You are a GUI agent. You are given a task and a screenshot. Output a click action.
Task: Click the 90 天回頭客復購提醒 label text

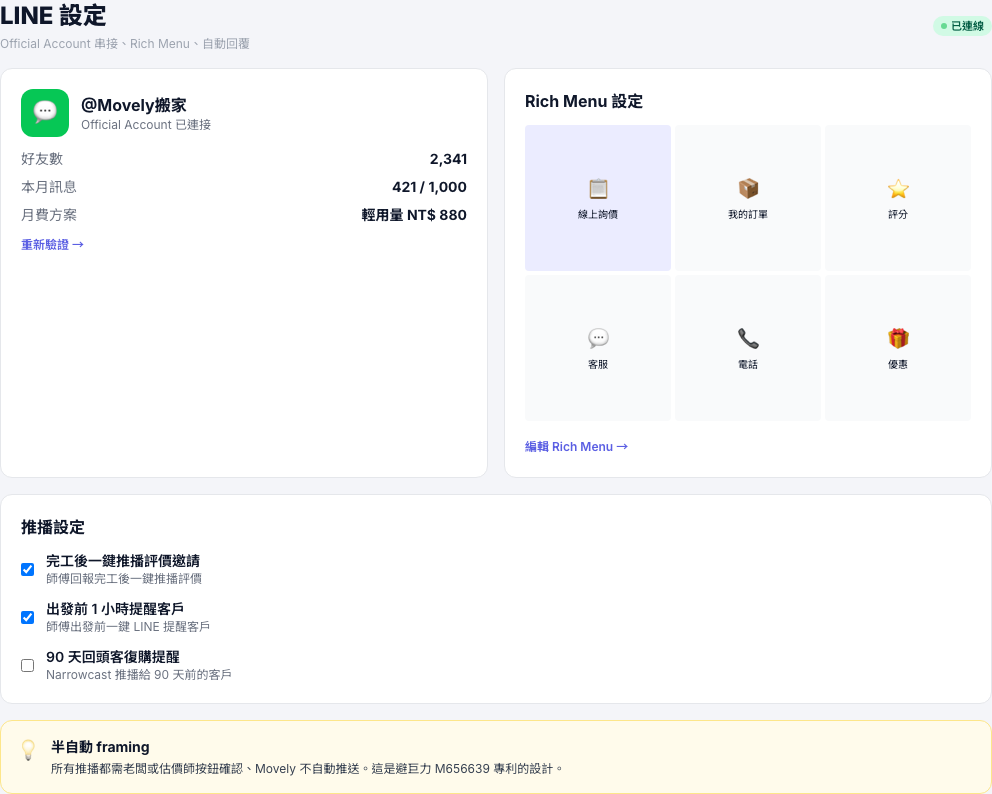point(113,657)
